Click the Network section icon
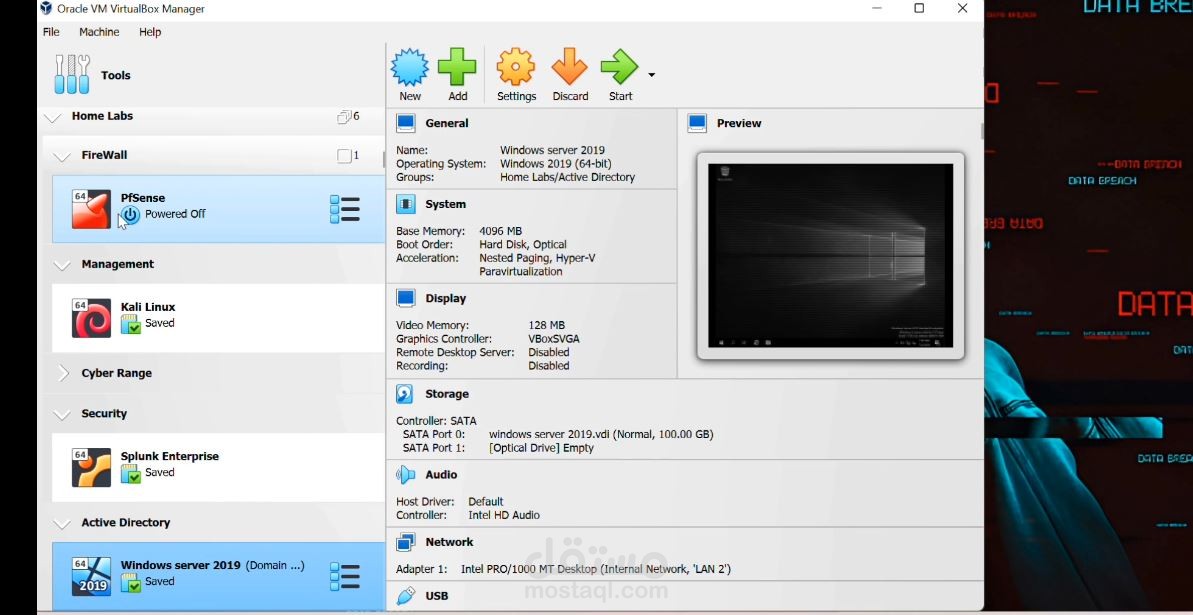1193x615 pixels. tap(405, 541)
